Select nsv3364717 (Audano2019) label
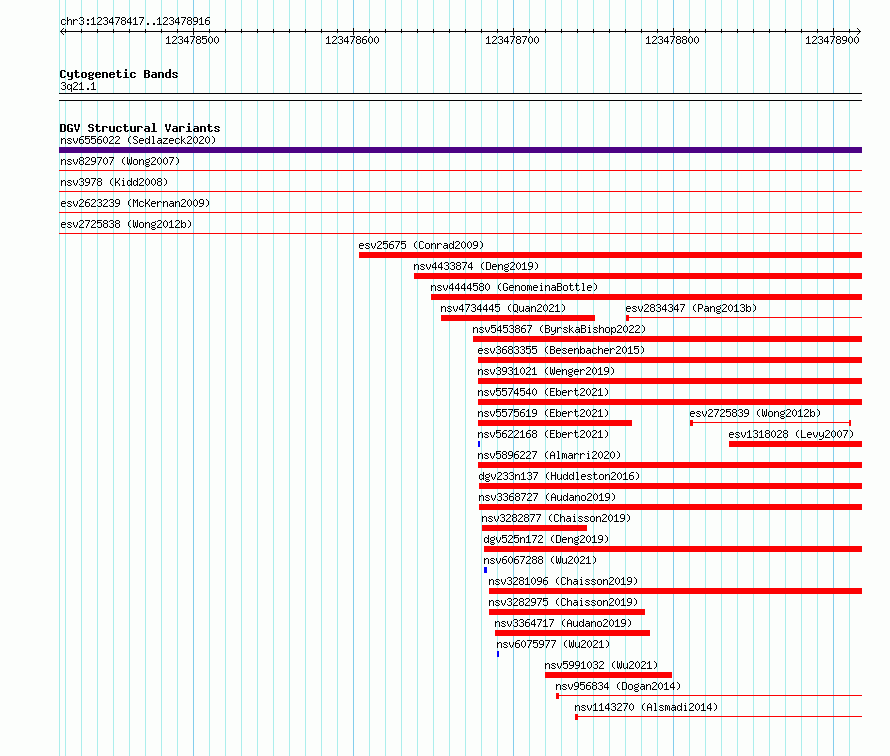Viewport: 890px width, 756px height. pos(563,623)
